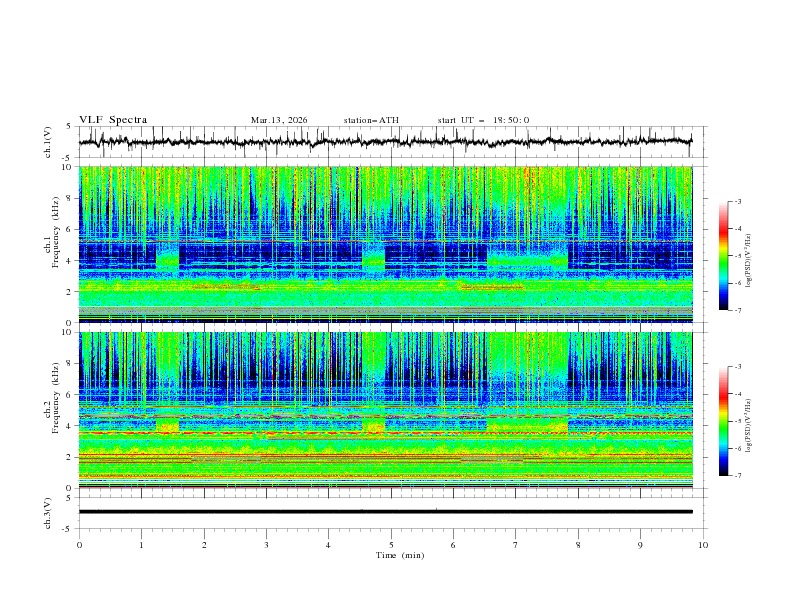Click time axis tick label "4"

click(328, 545)
